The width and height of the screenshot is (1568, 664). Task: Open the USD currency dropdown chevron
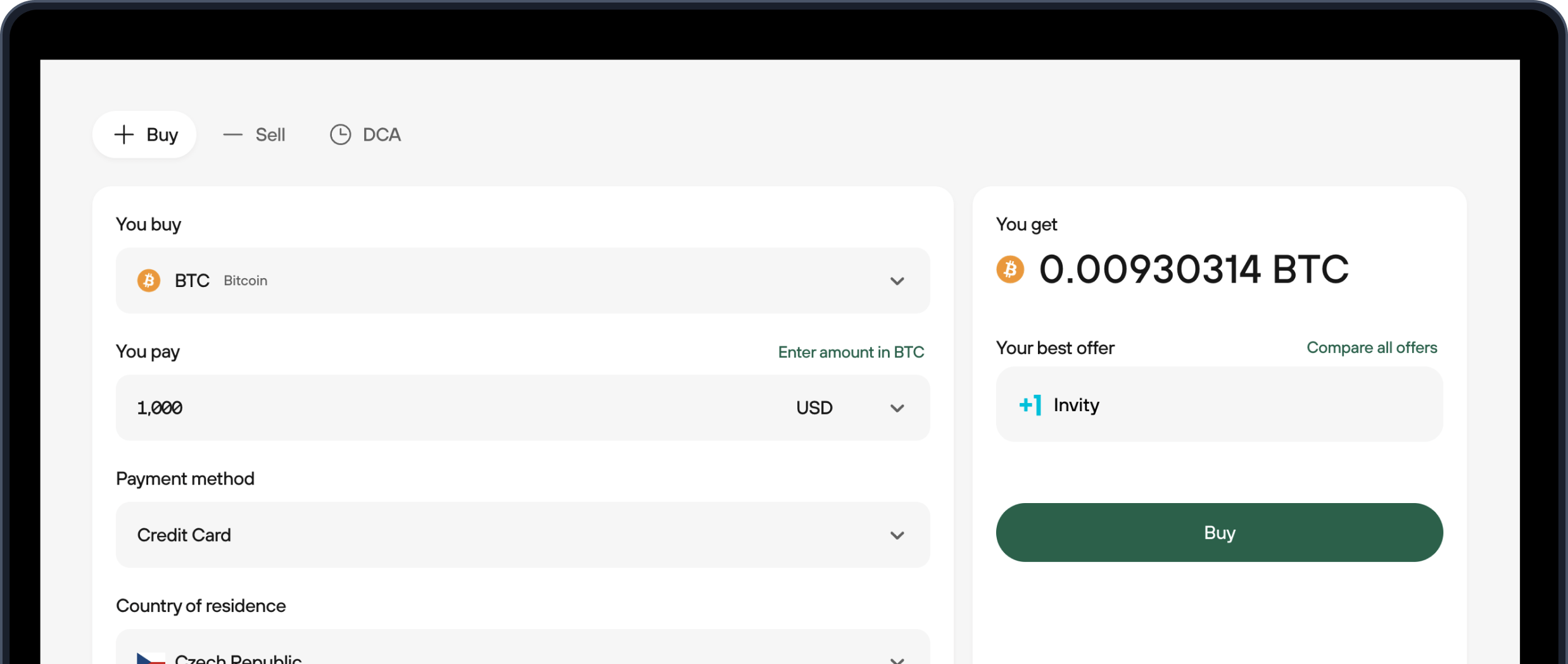click(897, 408)
